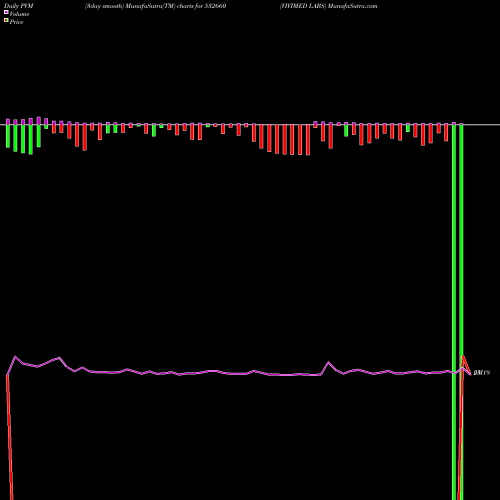Click the '(VIVIMED LABS) MunafaSutra.com' text

(x=328, y=6)
